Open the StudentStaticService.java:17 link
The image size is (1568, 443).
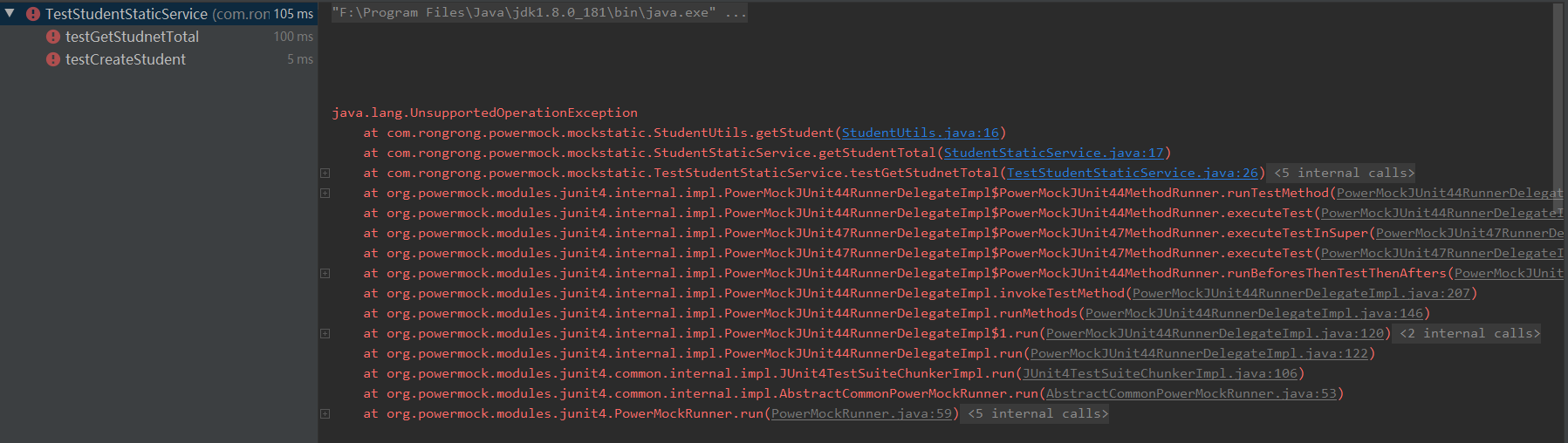(x=1053, y=153)
